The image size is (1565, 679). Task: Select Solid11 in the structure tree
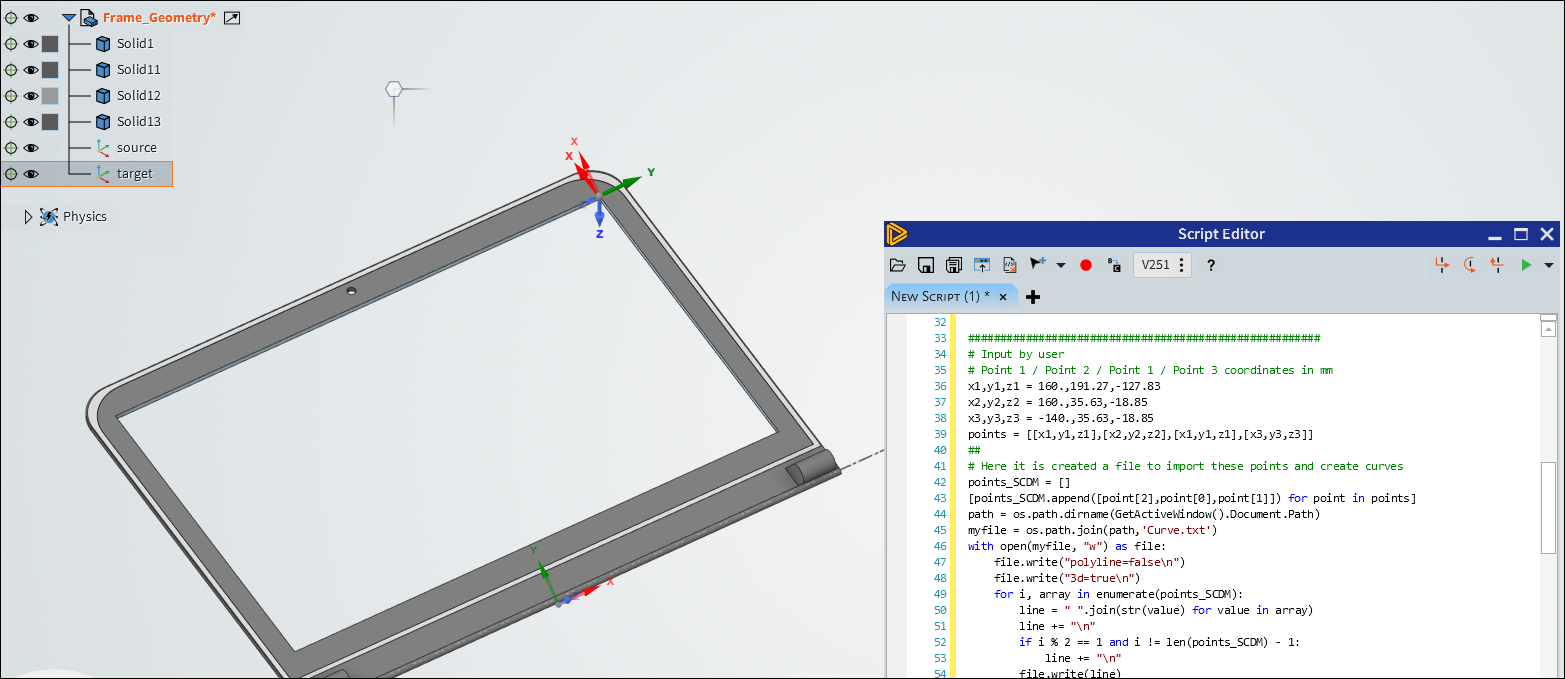[138, 70]
